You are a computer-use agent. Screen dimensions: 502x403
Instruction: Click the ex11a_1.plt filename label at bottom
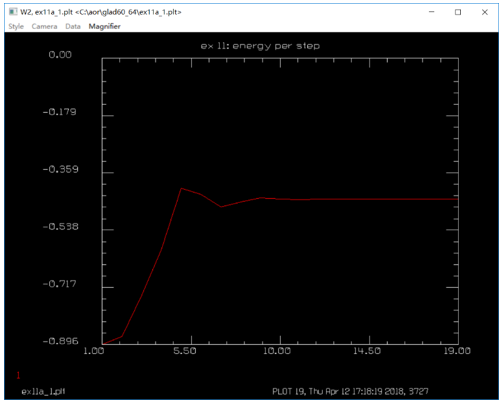click(43, 391)
